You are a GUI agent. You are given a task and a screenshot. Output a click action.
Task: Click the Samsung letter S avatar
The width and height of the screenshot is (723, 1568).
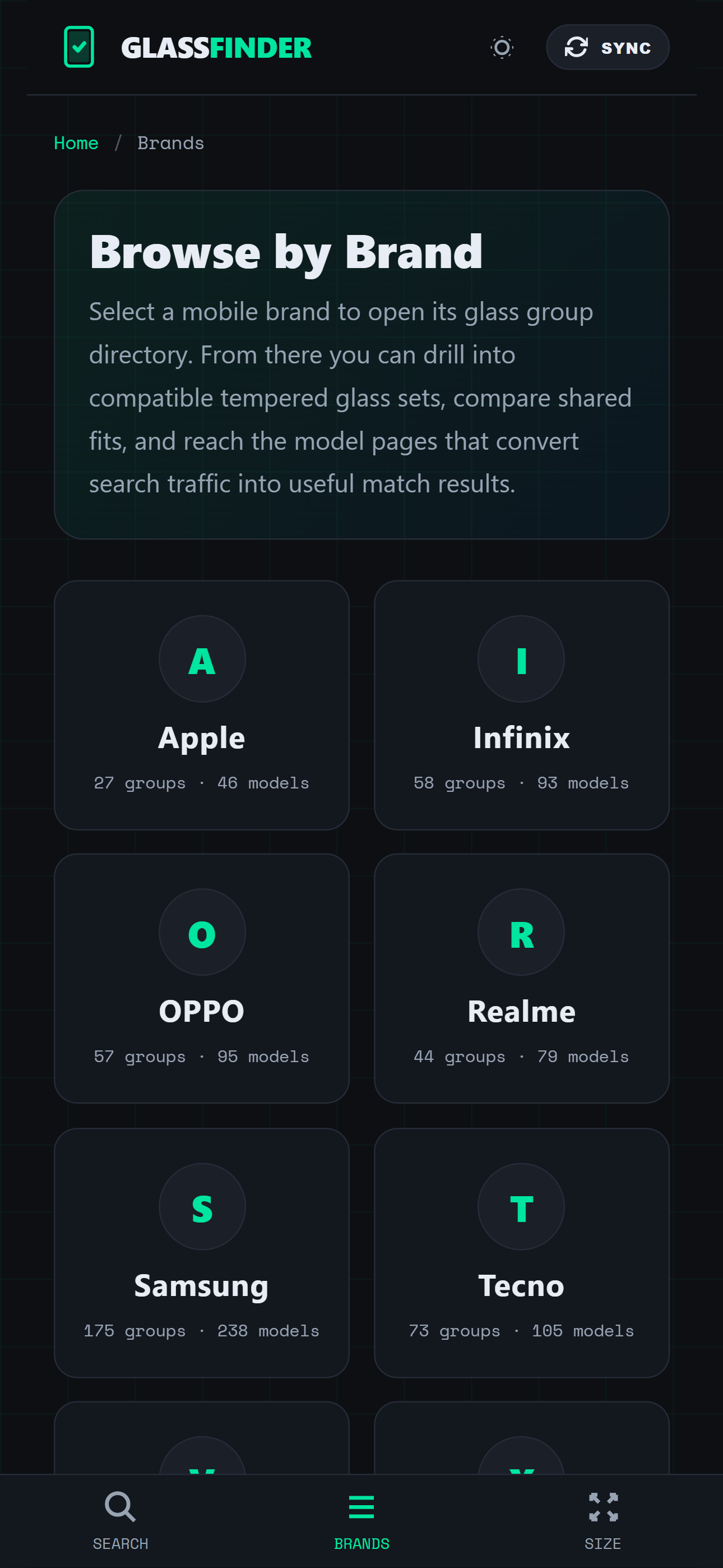coord(202,1207)
